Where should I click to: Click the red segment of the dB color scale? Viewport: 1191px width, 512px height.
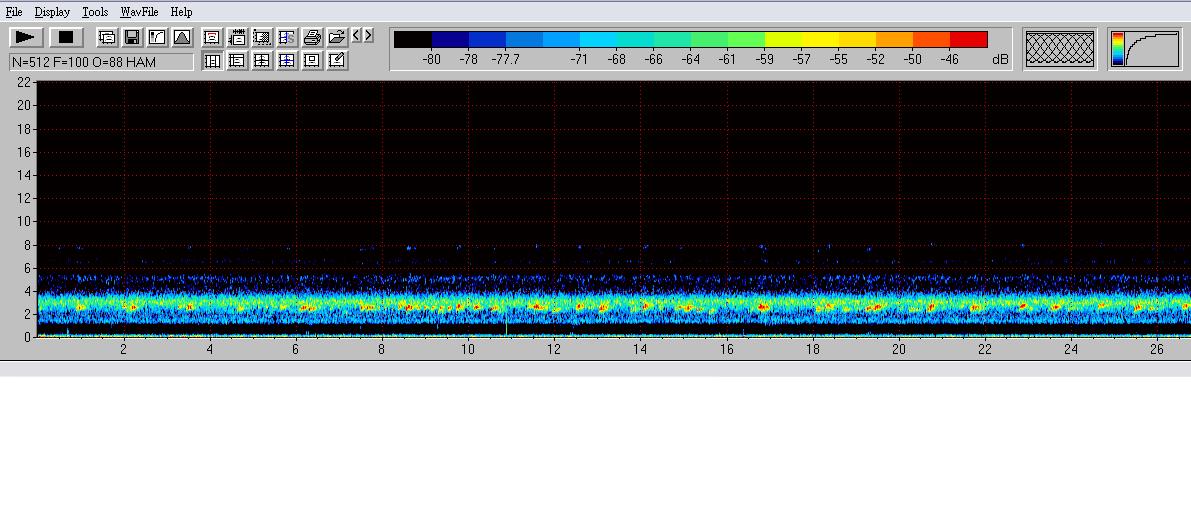coord(968,39)
